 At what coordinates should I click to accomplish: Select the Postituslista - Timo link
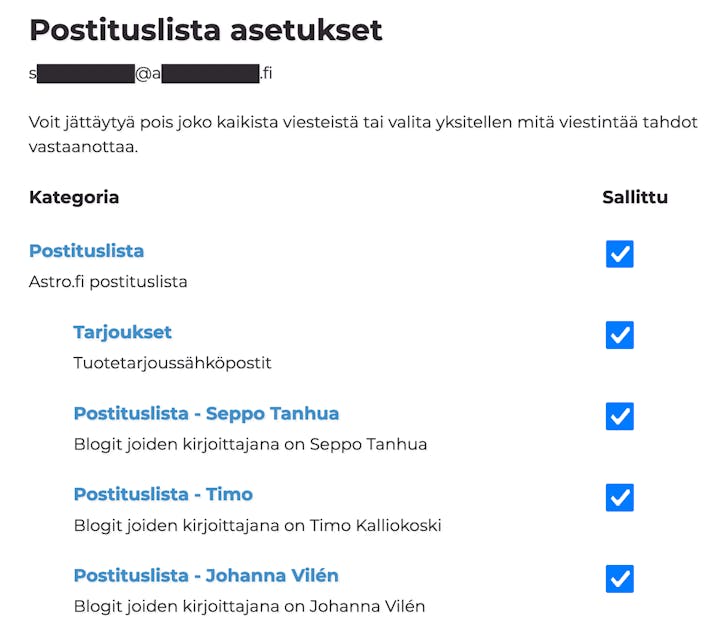pos(163,494)
